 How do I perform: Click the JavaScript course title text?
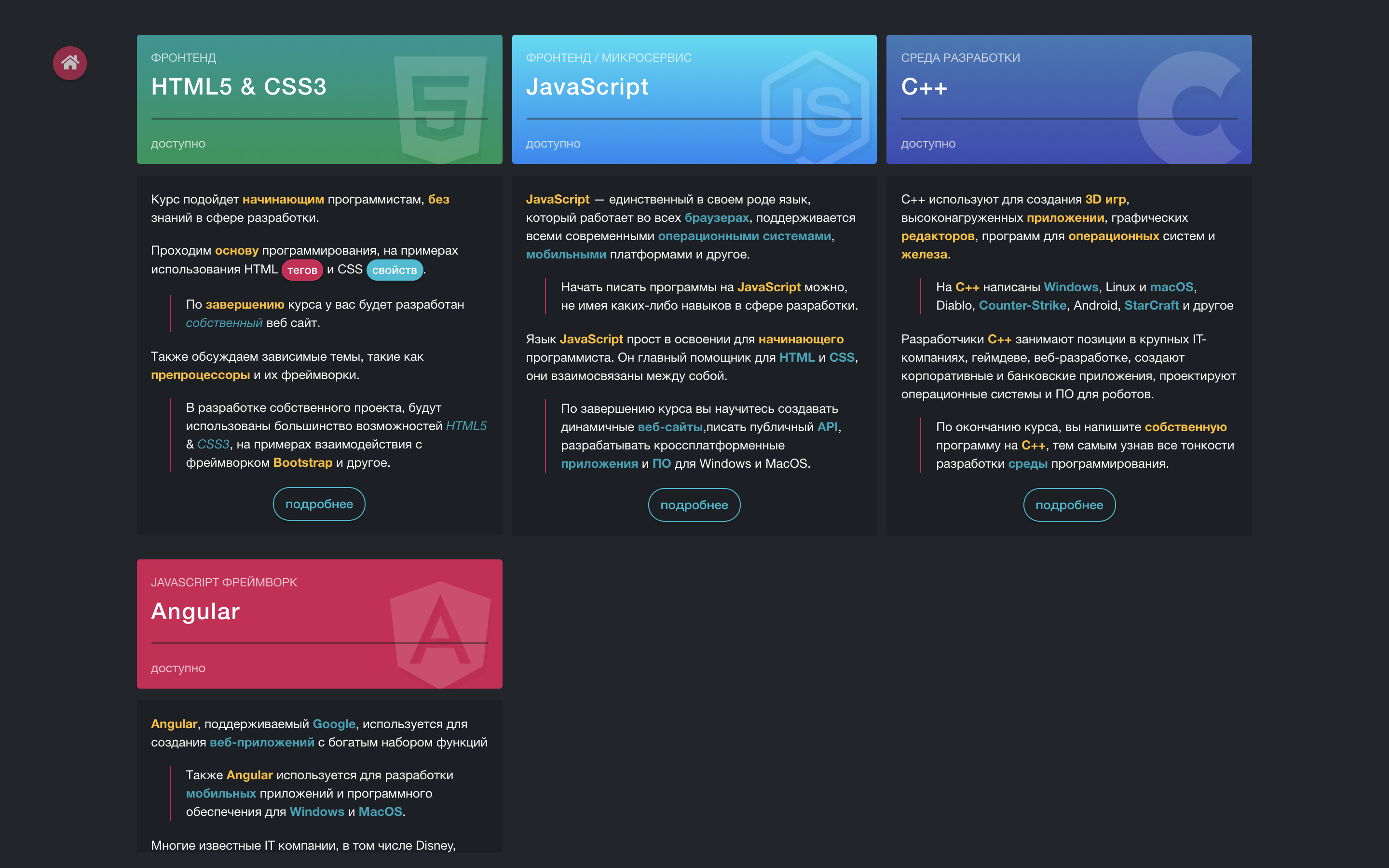(587, 87)
